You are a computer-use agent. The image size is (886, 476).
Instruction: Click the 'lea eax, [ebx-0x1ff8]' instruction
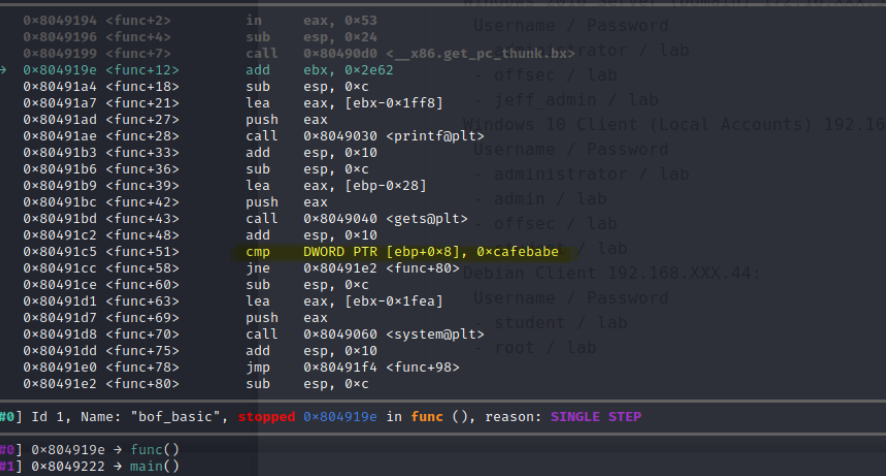point(344,103)
